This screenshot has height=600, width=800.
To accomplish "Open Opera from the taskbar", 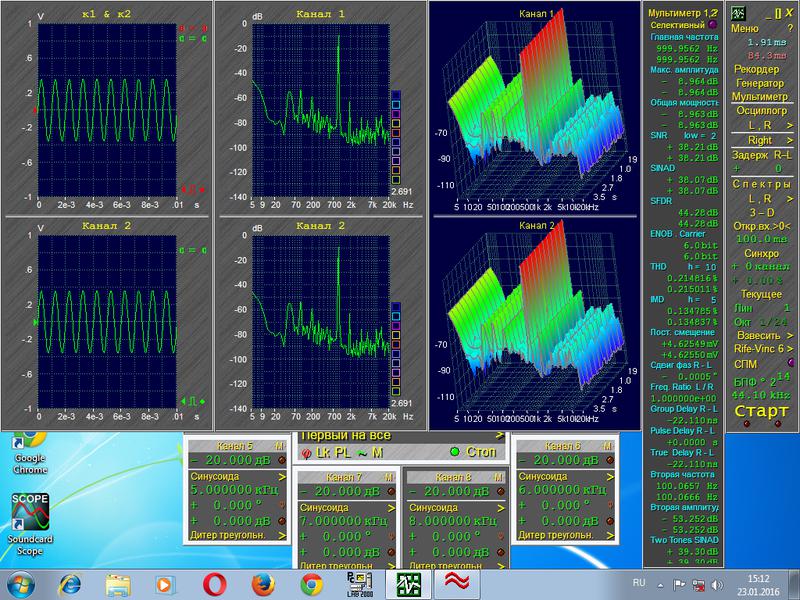I will pos(215,585).
